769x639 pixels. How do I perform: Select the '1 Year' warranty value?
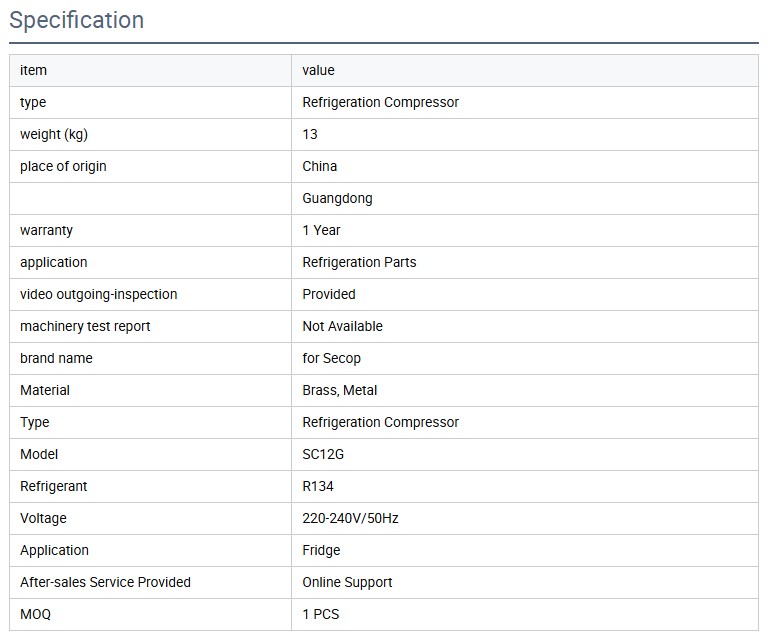(x=321, y=230)
